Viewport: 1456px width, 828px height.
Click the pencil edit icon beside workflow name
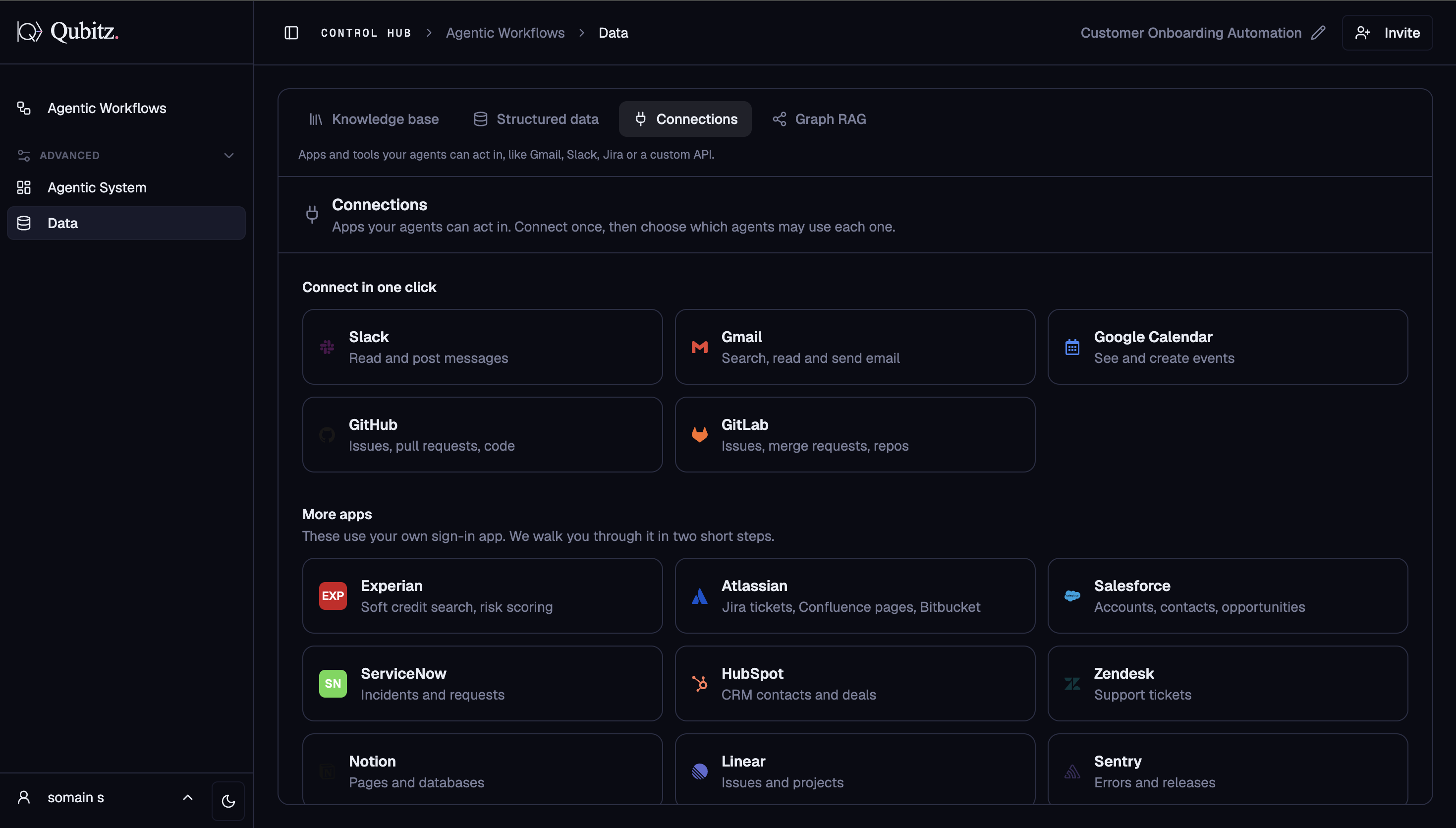tap(1318, 33)
